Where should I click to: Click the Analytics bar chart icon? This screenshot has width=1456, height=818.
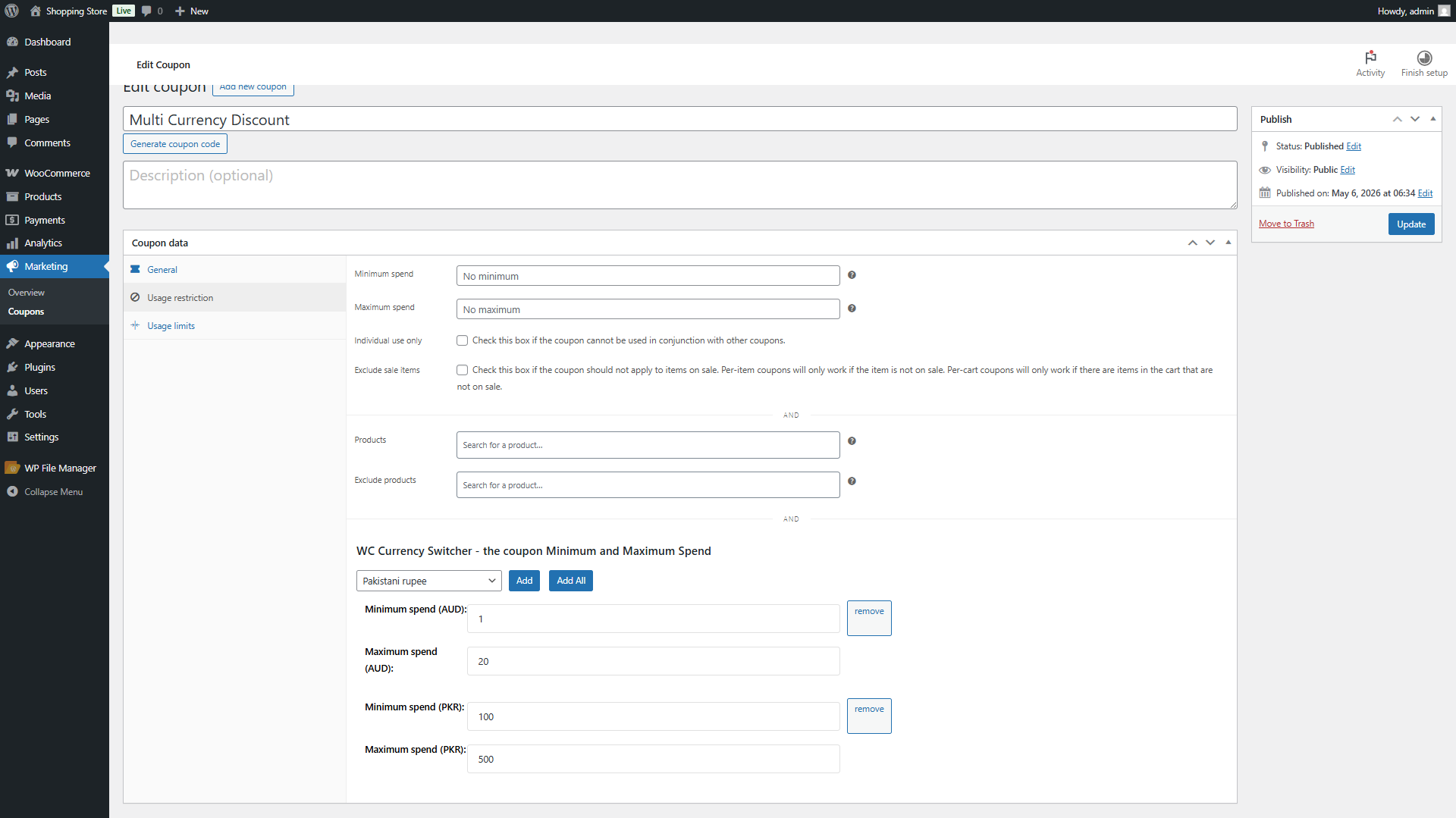[x=12, y=243]
